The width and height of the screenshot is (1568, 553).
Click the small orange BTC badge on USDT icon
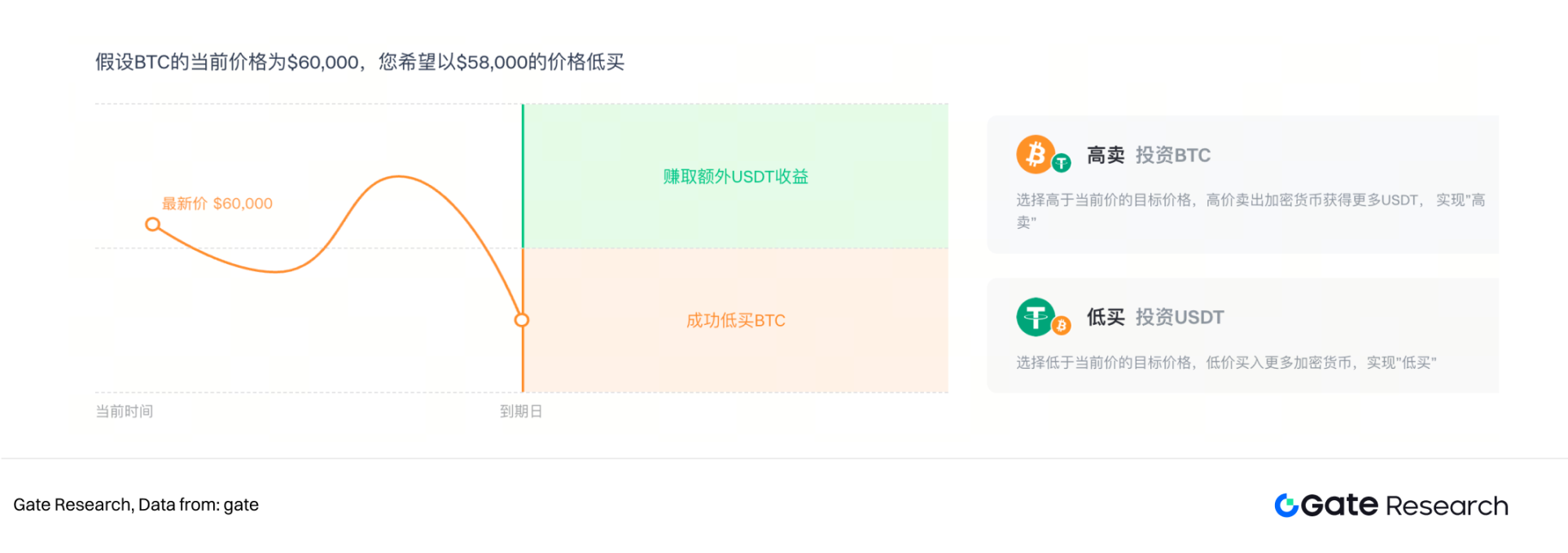pos(1061,326)
